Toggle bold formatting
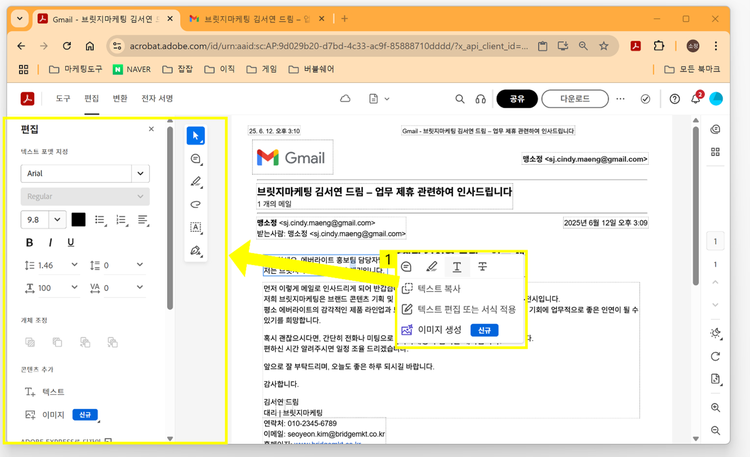This screenshot has height=457, width=750. click(29, 243)
